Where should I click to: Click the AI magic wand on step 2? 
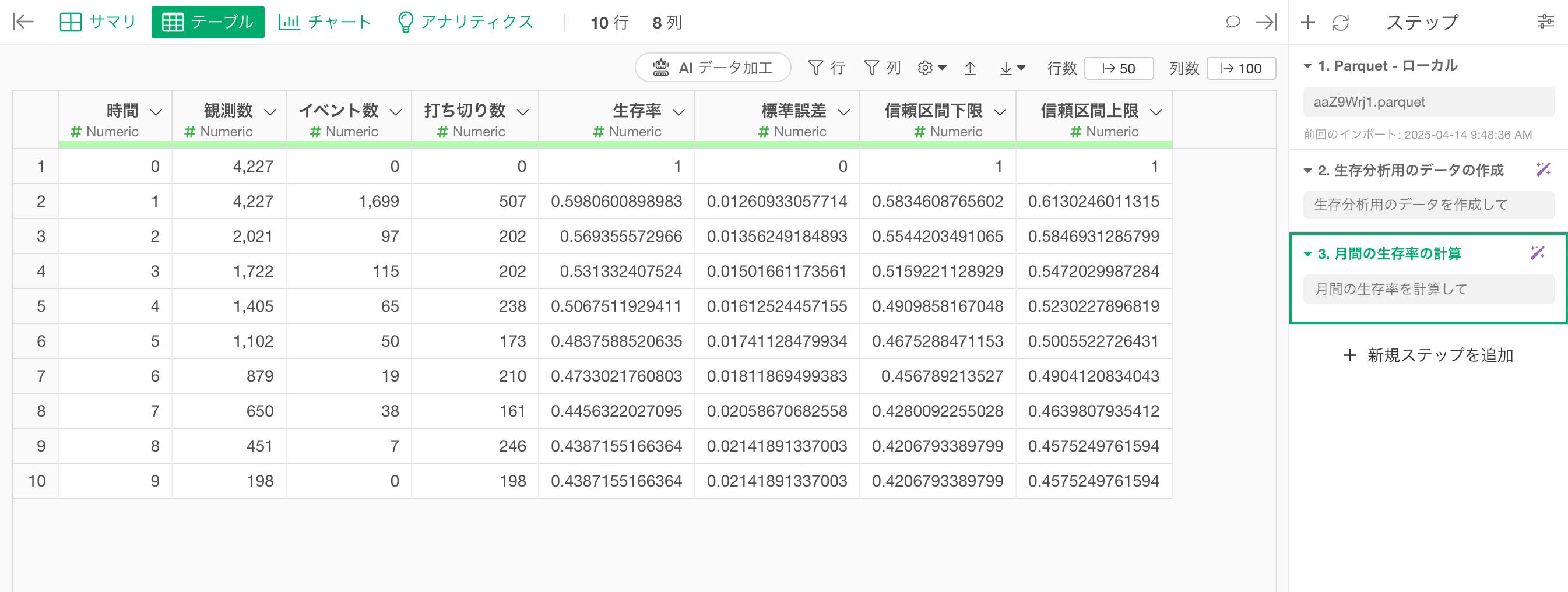tap(1542, 170)
